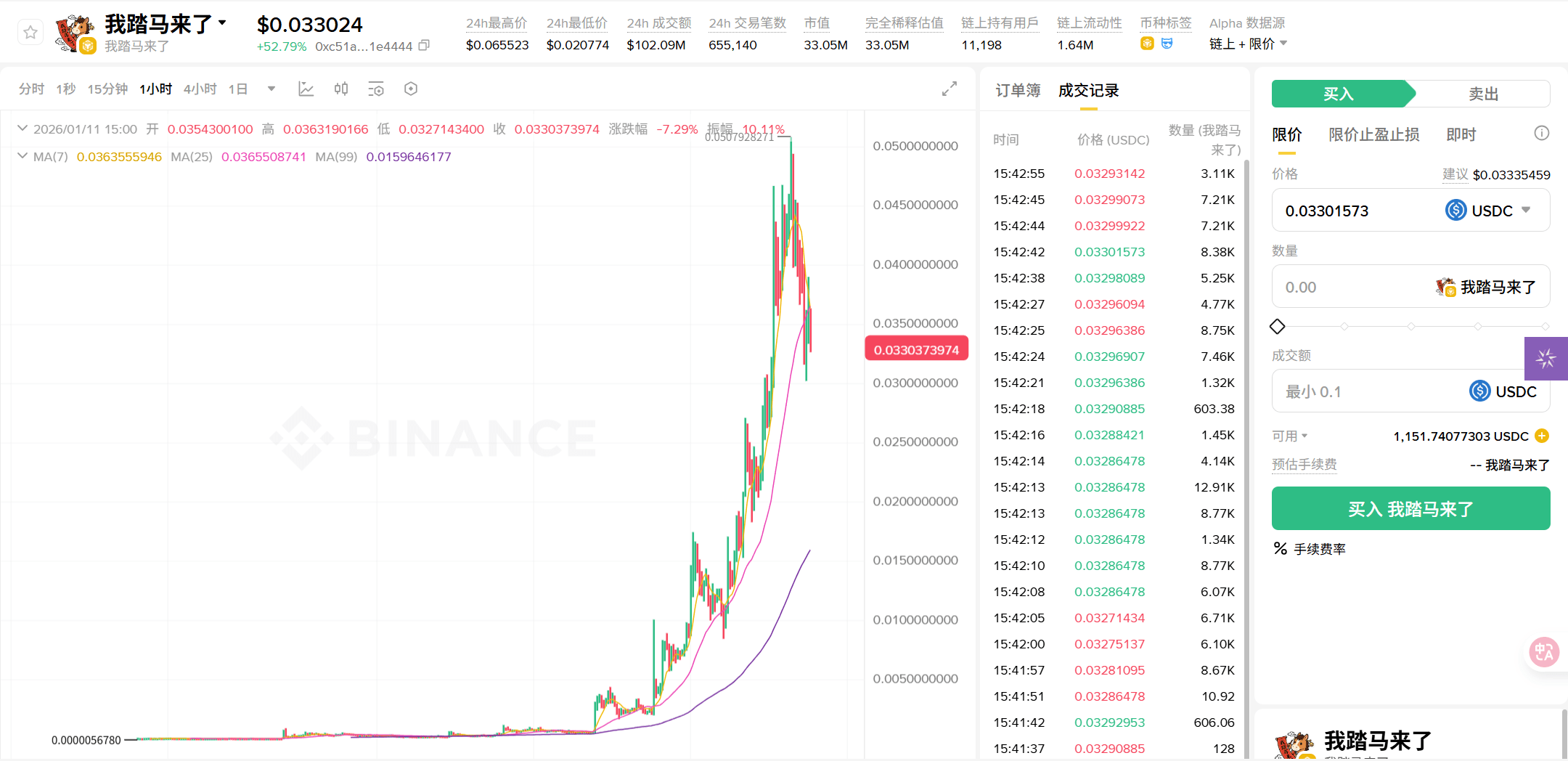This screenshot has width=1568, height=761.
Task: Click the 24h 成交额 label
Action: 659,23
